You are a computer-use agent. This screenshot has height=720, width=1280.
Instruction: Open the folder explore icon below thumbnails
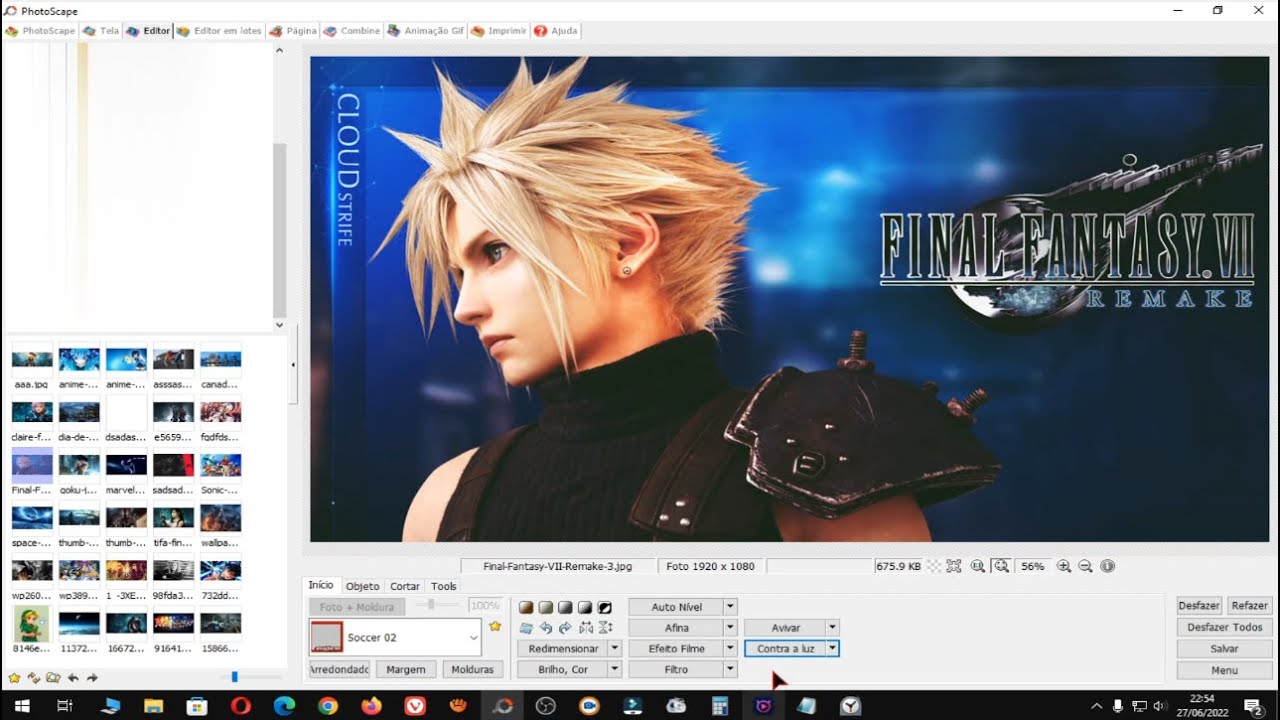[x=52, y=678]
